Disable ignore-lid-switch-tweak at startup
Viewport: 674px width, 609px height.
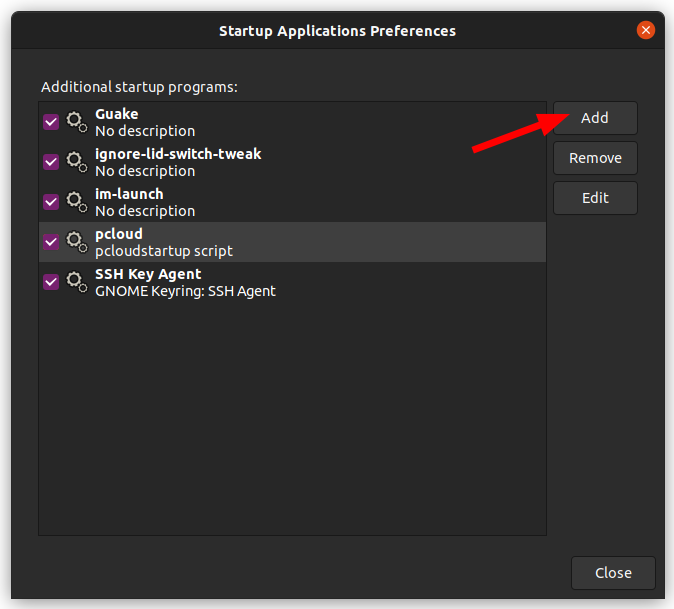pos(51,162)
